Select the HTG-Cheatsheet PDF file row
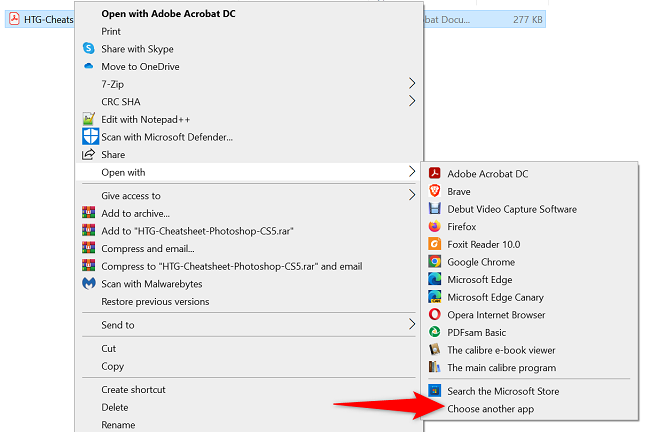Image resolution: width=650 pixels, height=432 pixels. tap(275, 19)
